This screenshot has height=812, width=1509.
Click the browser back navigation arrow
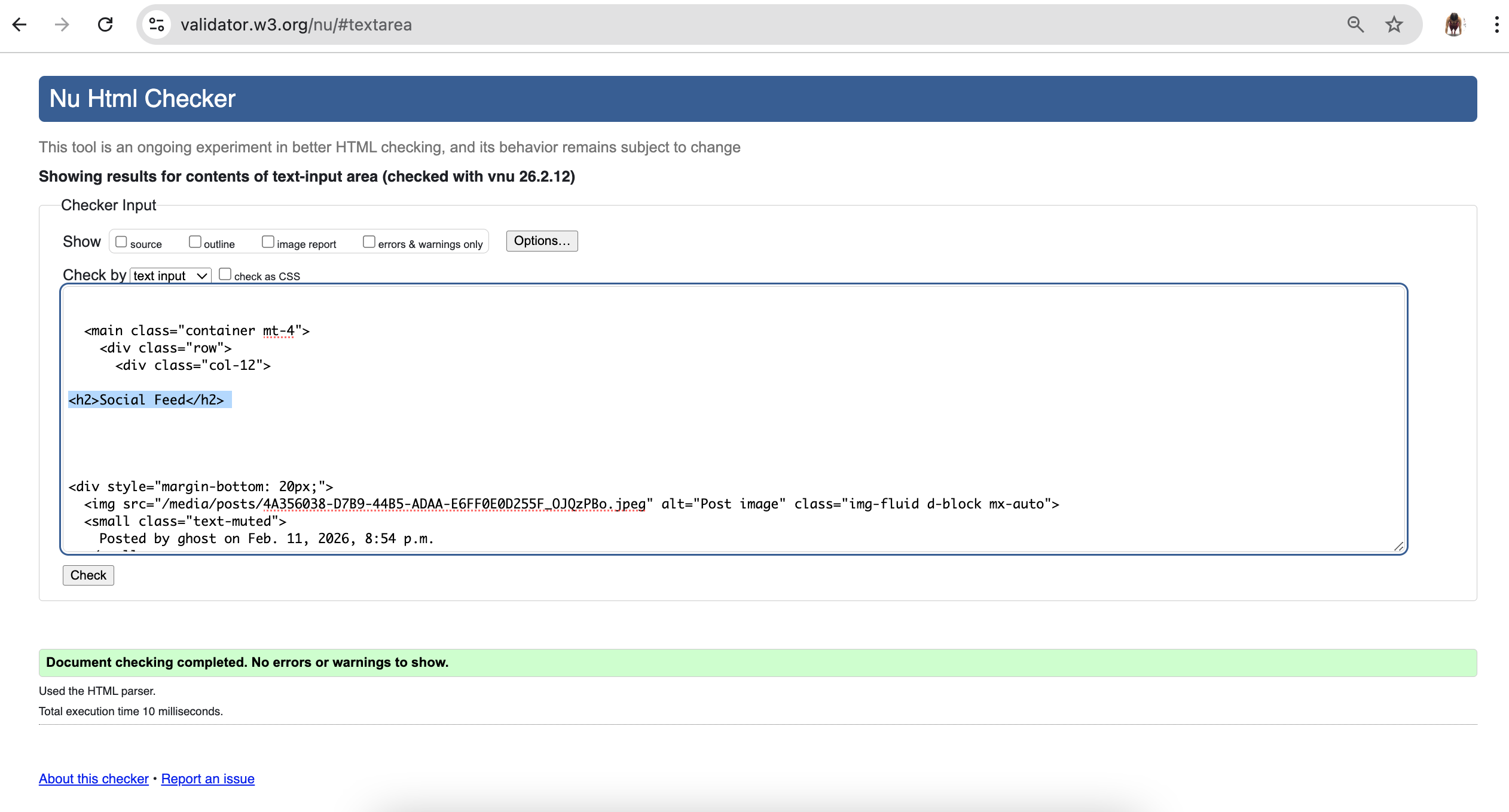click(x=20, y=24)
